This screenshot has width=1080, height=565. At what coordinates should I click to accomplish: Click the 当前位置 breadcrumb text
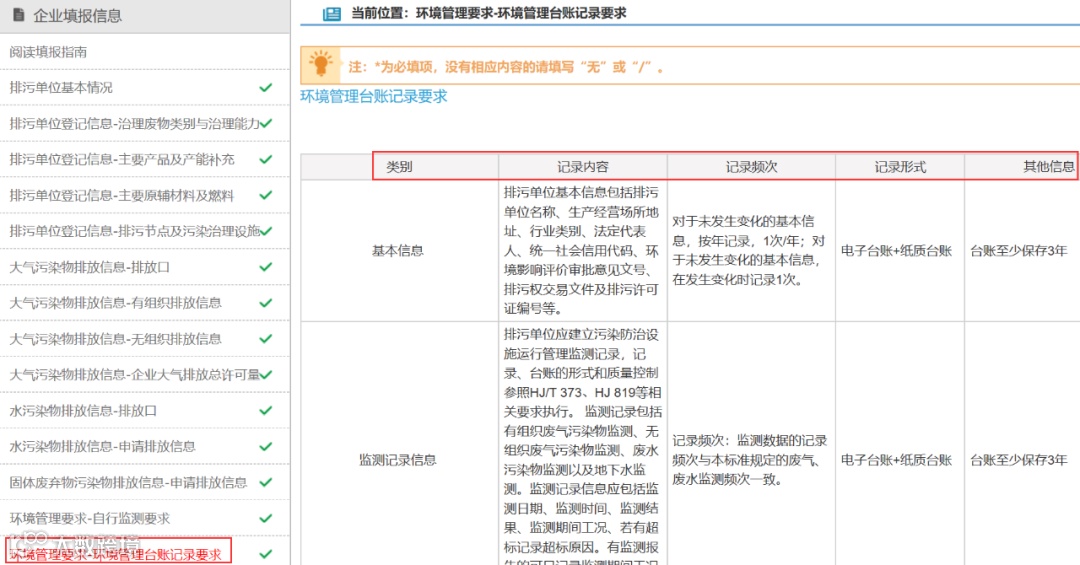488,13
